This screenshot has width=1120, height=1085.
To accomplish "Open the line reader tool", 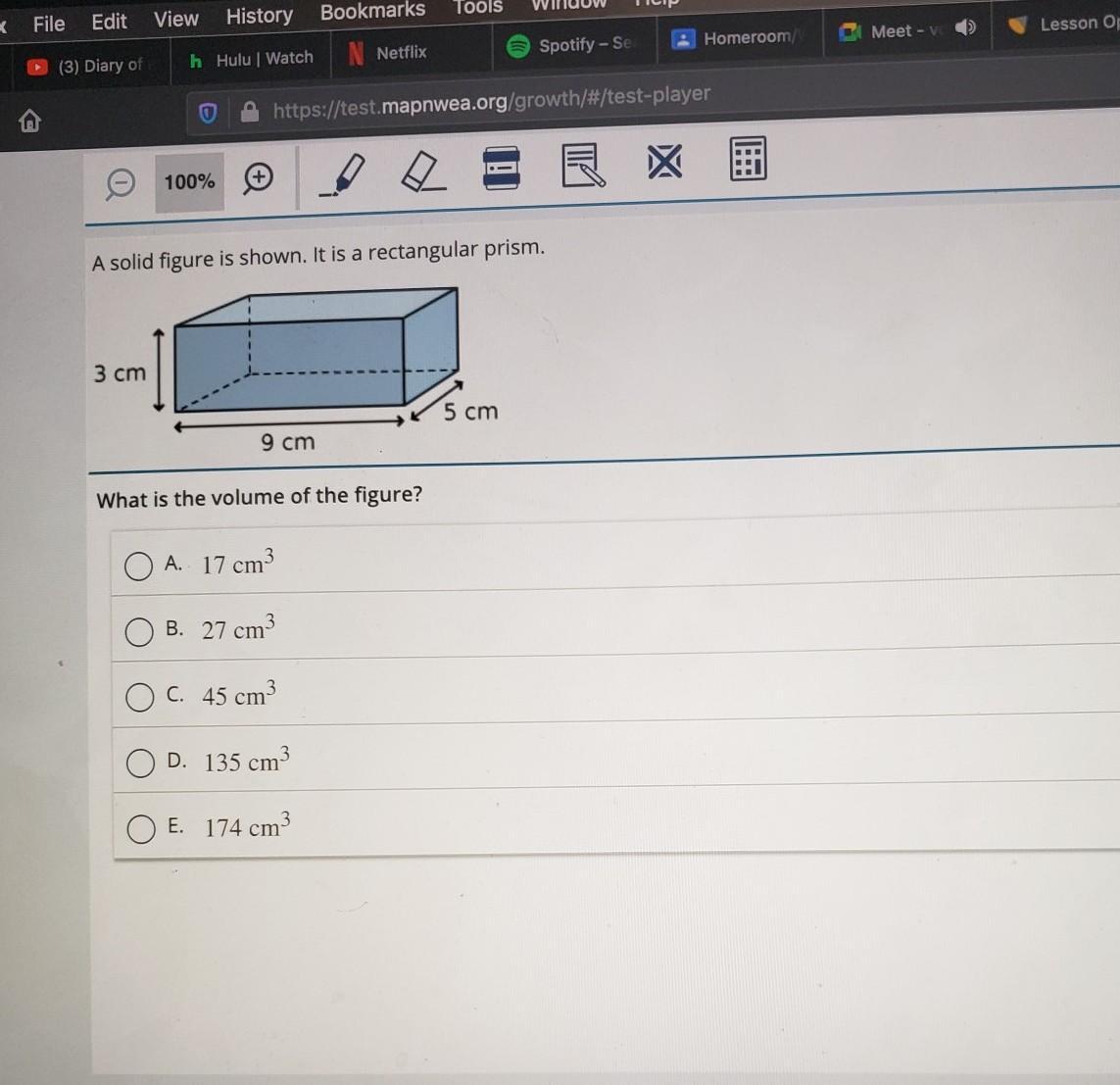I will point(502,168).
